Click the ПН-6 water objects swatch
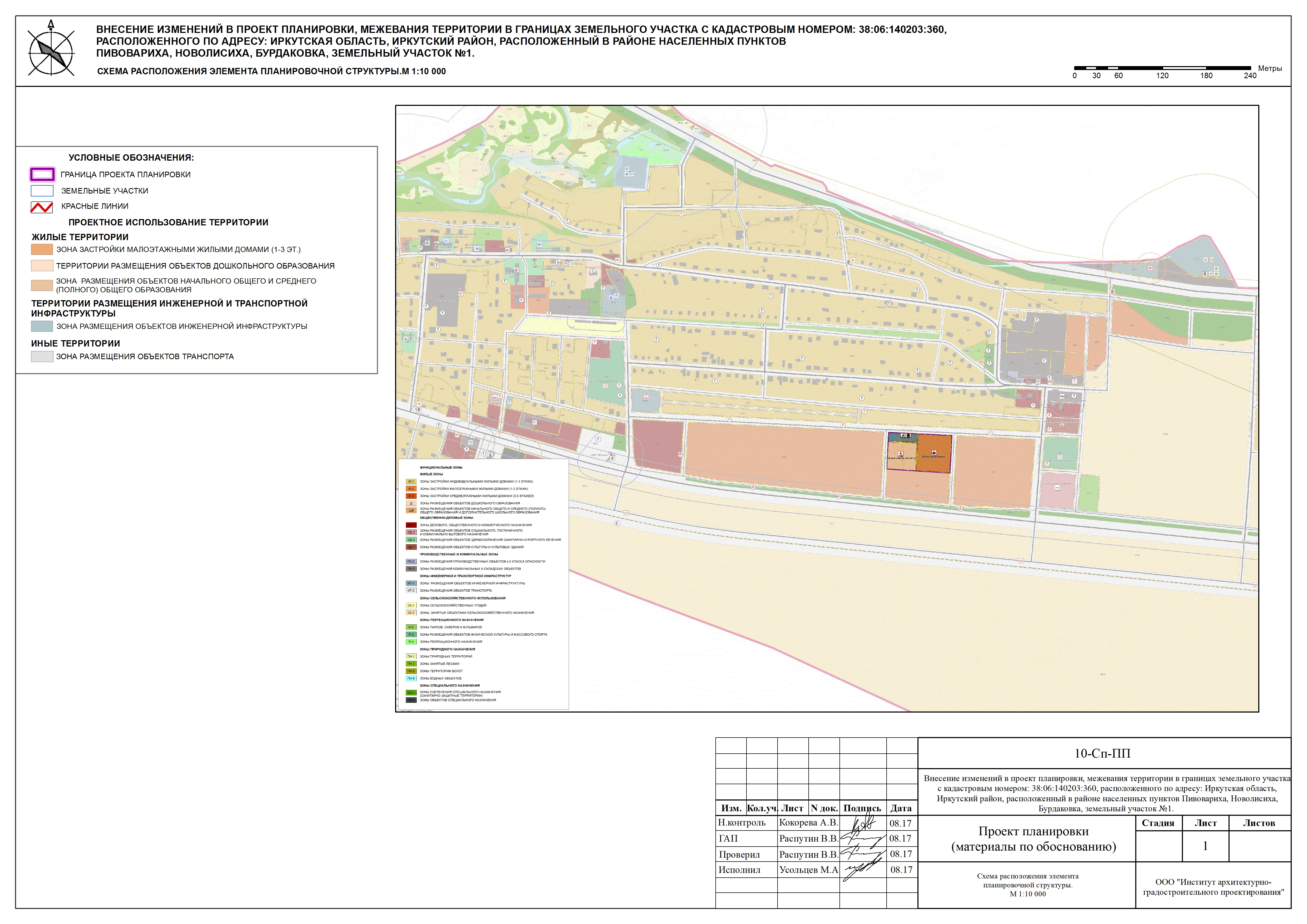The image size is (1307, 924). coord(411,678)
